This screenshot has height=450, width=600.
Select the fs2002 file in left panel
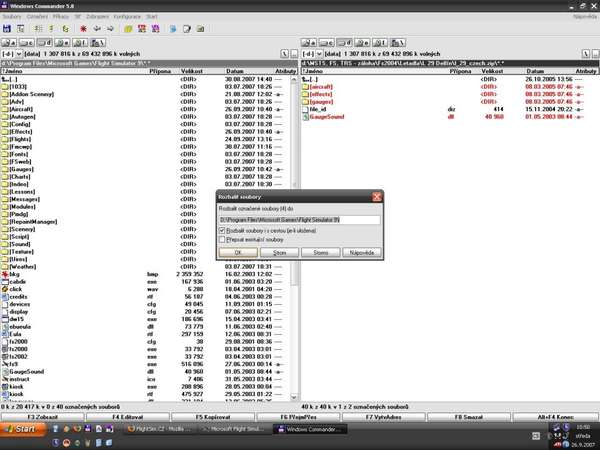pyautogui.click(x=146, y=357)
